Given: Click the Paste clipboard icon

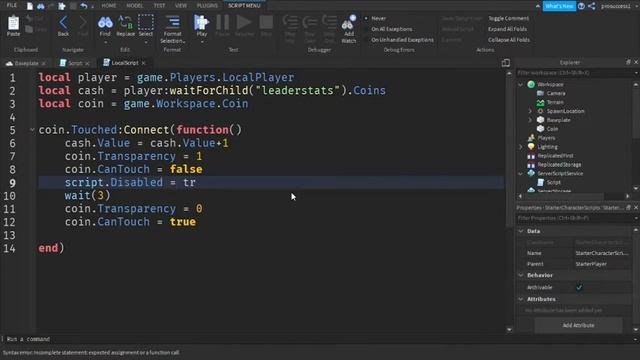Looking at the screenshot, I should tap(13, 24).
